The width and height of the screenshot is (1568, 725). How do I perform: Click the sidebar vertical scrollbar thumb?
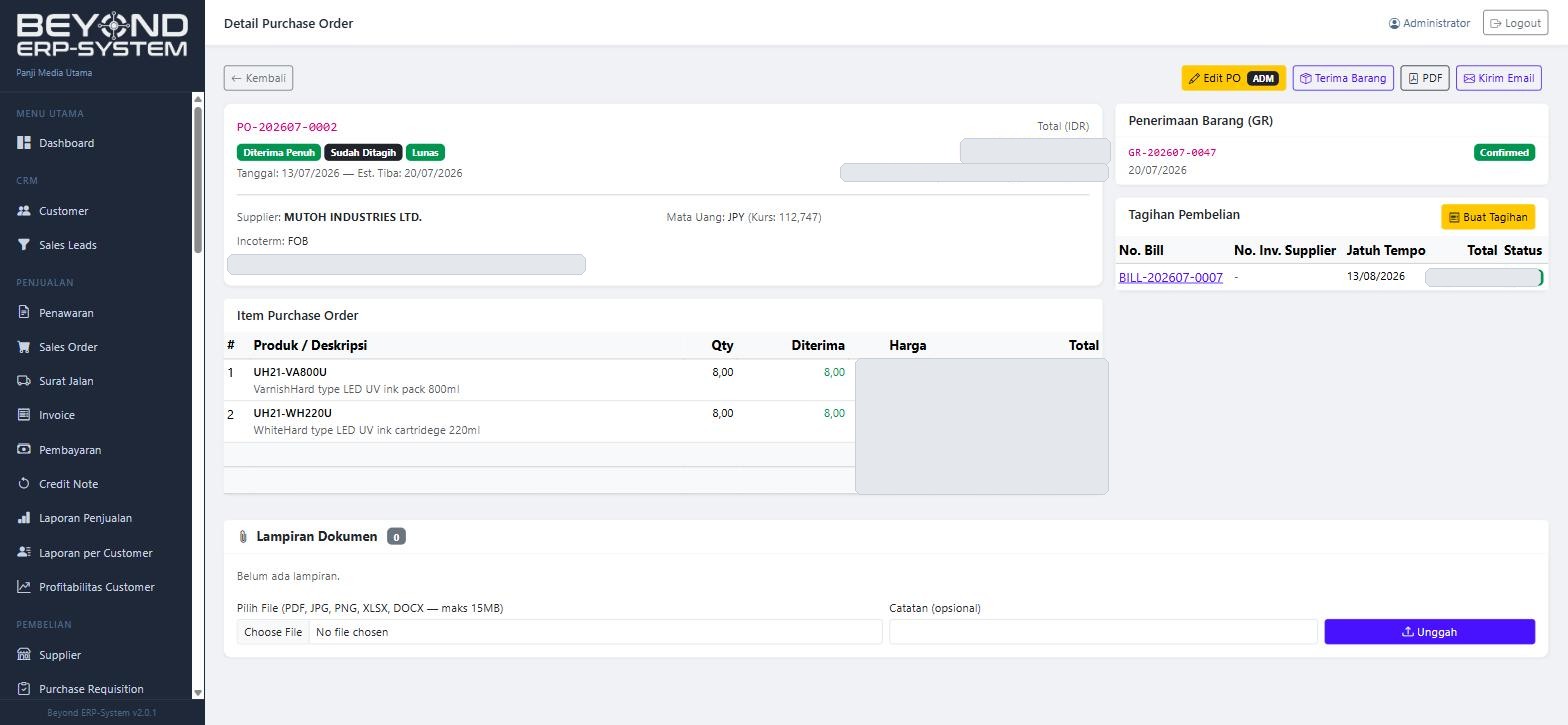198,180
